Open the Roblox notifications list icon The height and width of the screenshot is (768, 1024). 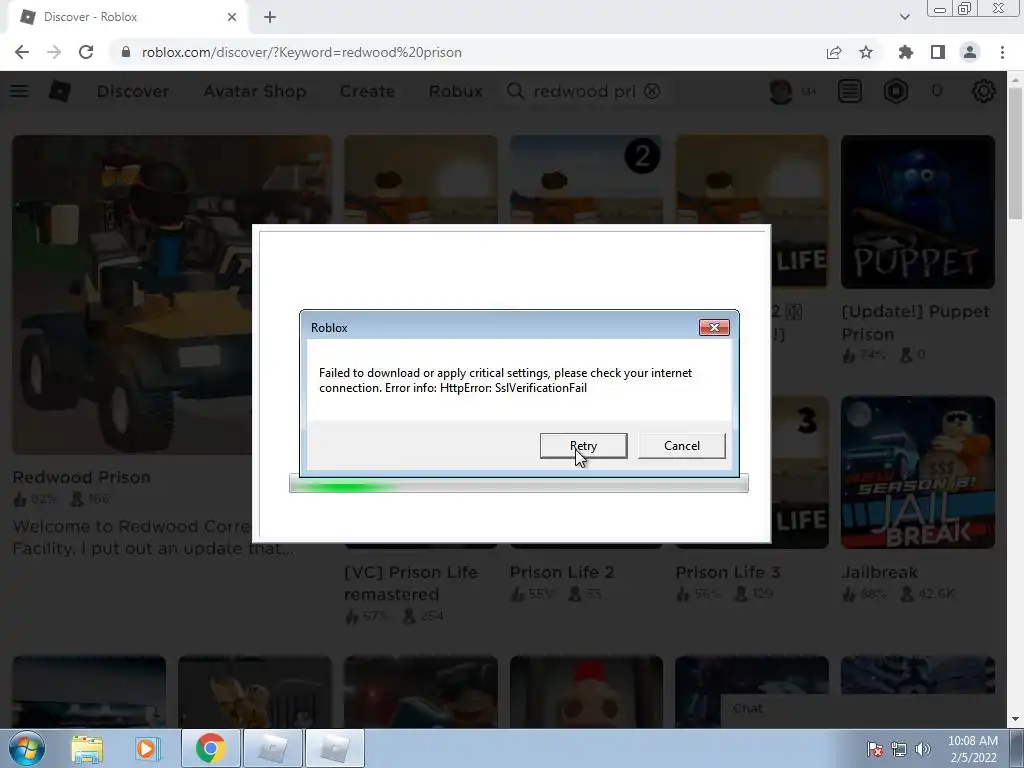point(850,91)
